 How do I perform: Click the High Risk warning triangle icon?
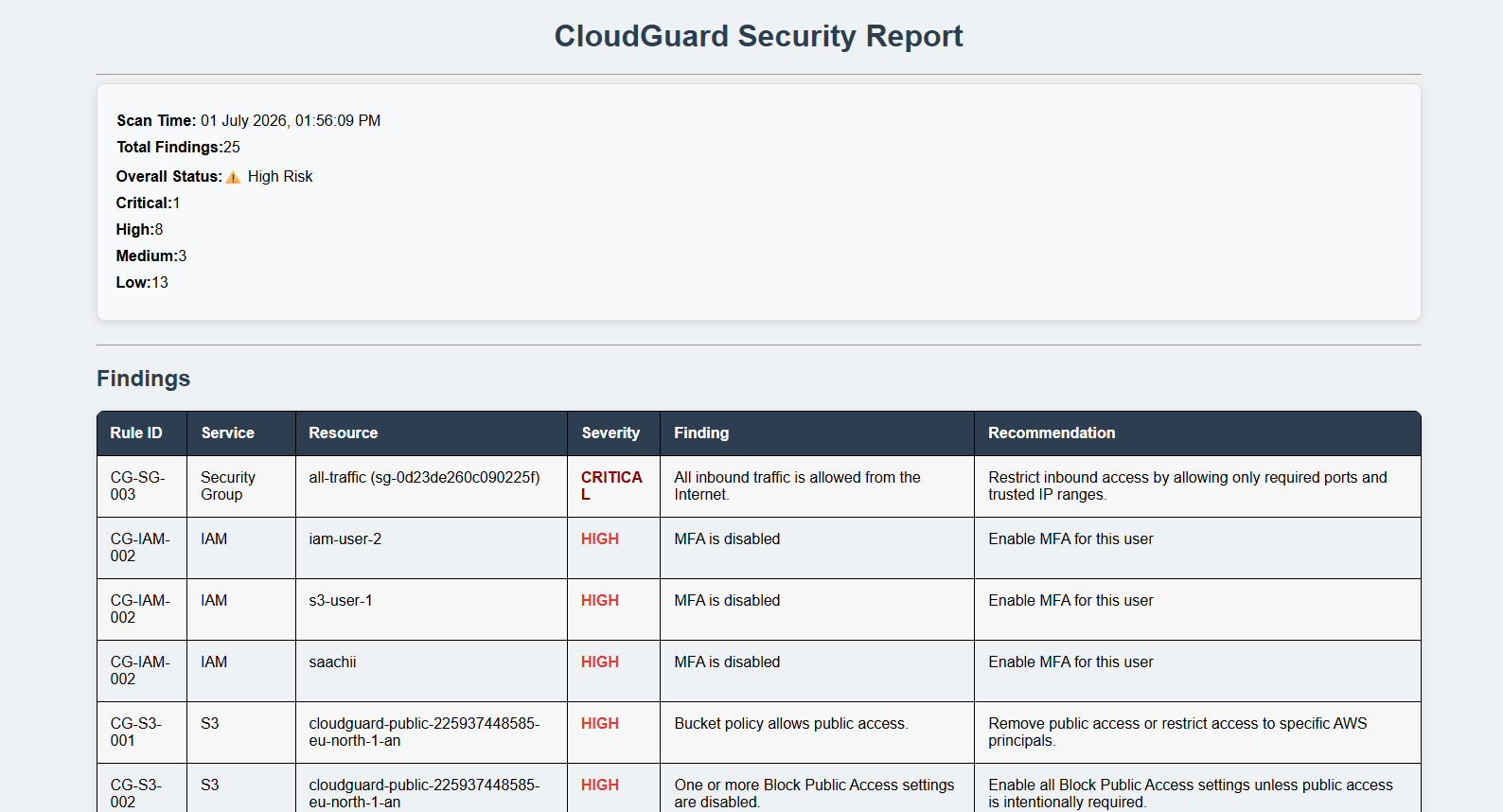point(233,177)
